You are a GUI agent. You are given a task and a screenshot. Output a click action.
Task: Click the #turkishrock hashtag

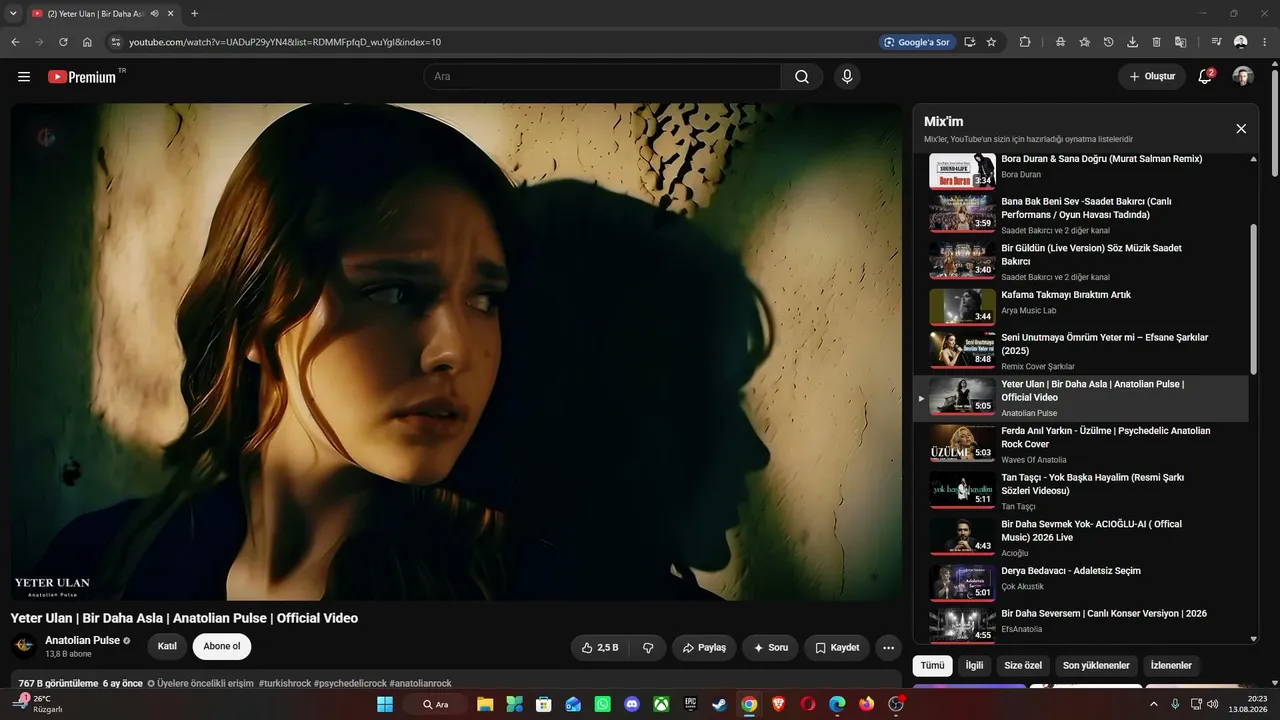point(285,683)
